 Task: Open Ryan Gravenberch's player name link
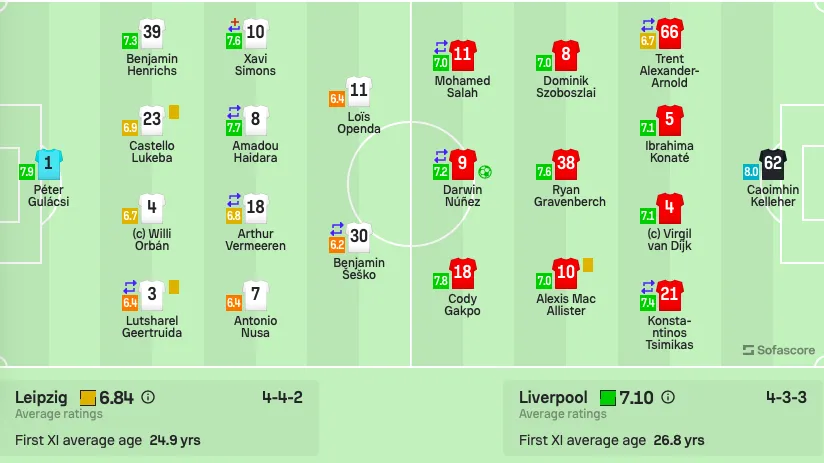click(x=570, y=196)
